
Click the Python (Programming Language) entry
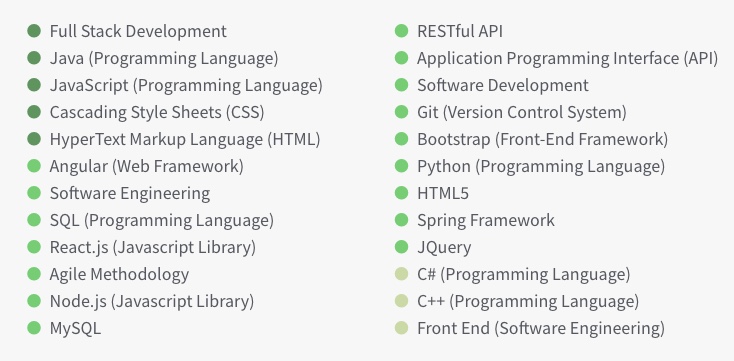tap(541, 167)
